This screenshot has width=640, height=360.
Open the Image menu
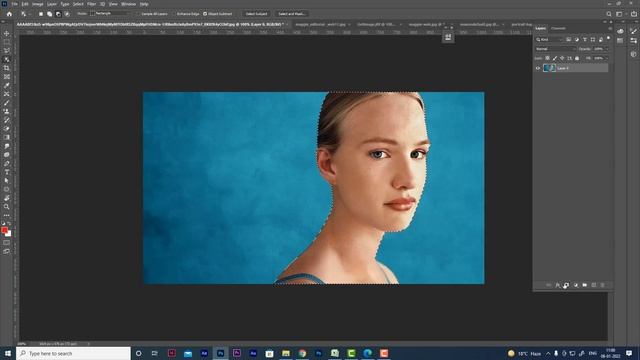tap(38, 4)
